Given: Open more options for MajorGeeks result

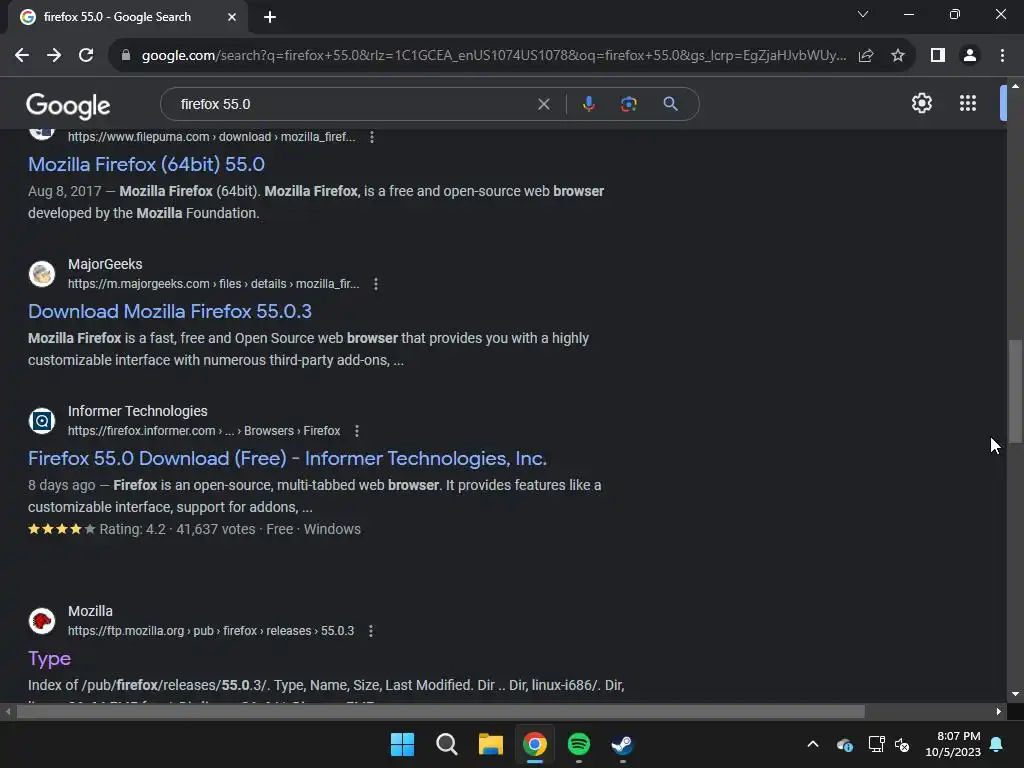Looking at the screenshot, I should pyautogui.click(x=376, y=284).
